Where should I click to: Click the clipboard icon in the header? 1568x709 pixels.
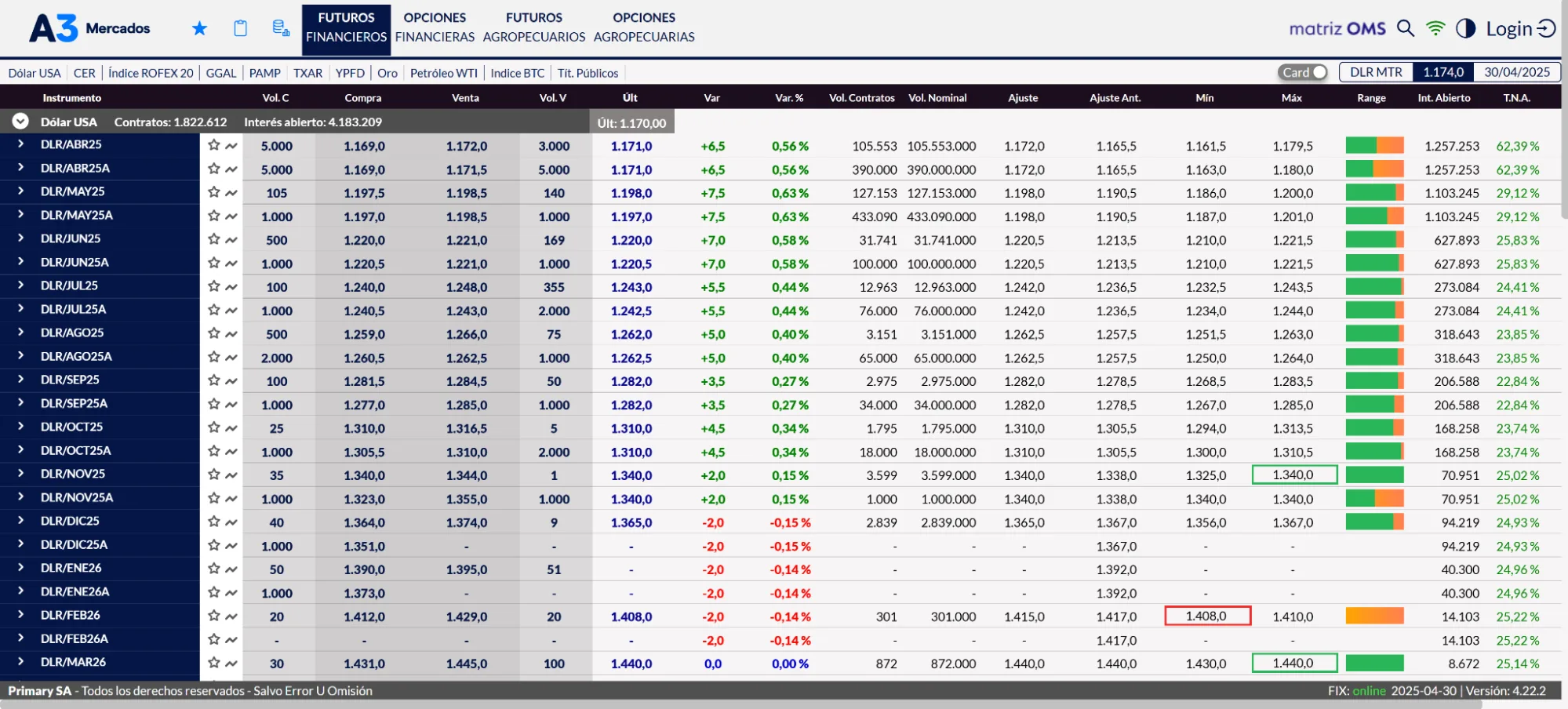point(241,28)
